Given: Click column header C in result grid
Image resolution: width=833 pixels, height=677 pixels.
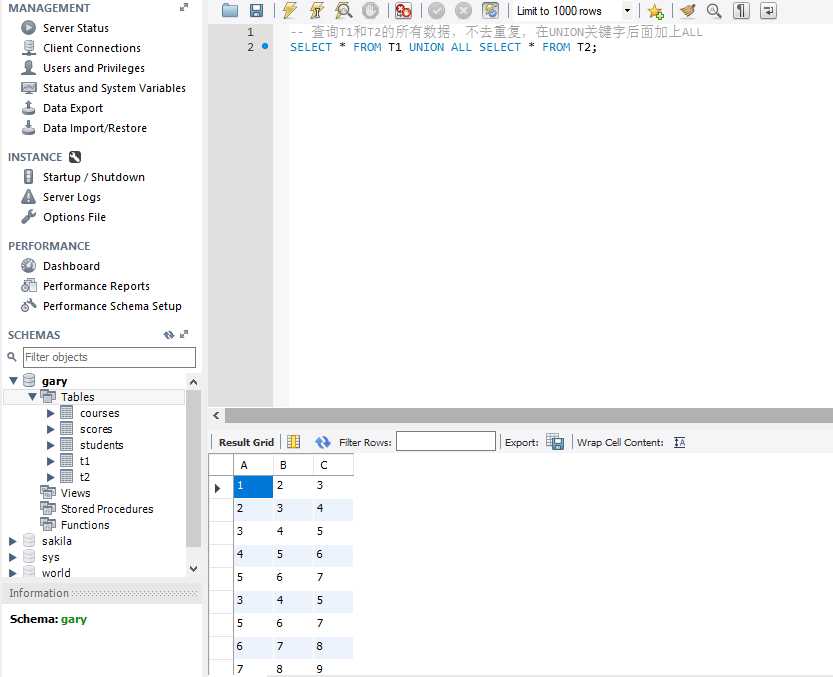Looking at the screenshot, I should (x=333, y=465).
